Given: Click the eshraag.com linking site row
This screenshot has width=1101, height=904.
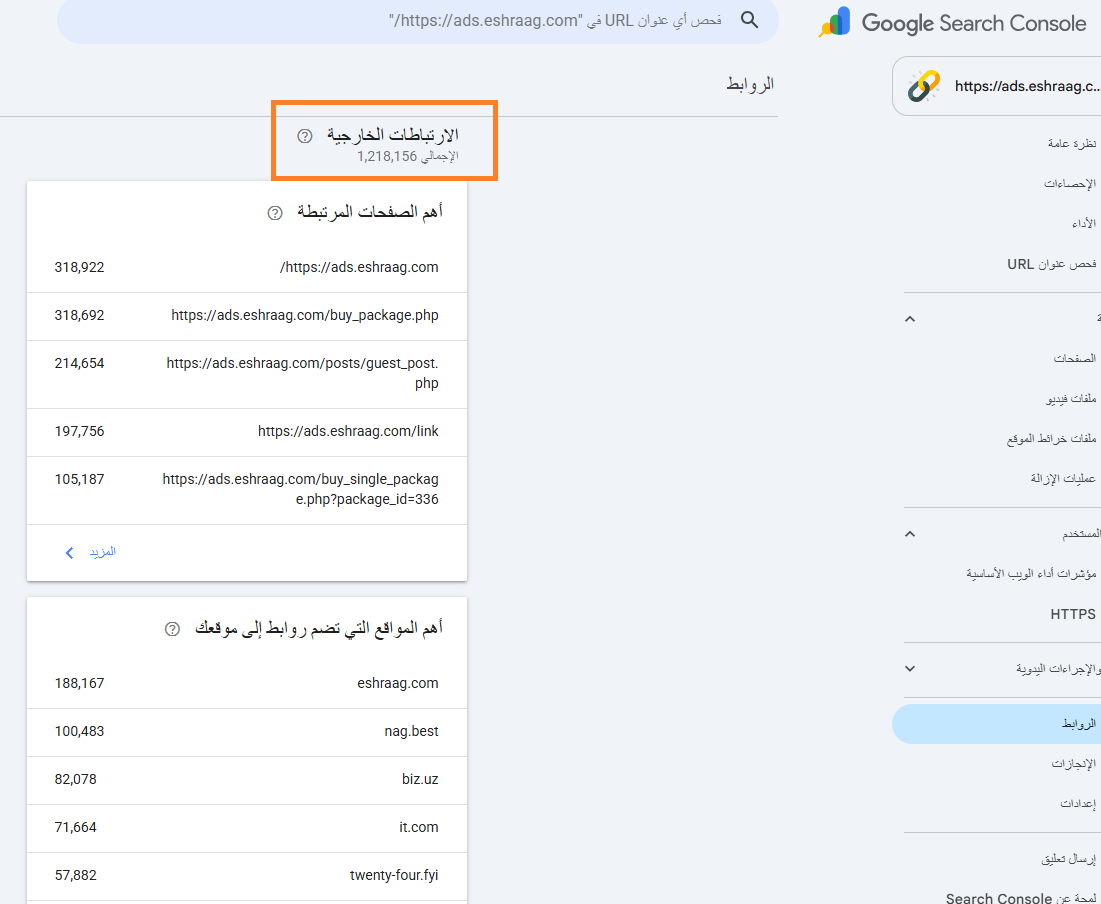Looking at the screenshot, I should (x=247, y=683).
